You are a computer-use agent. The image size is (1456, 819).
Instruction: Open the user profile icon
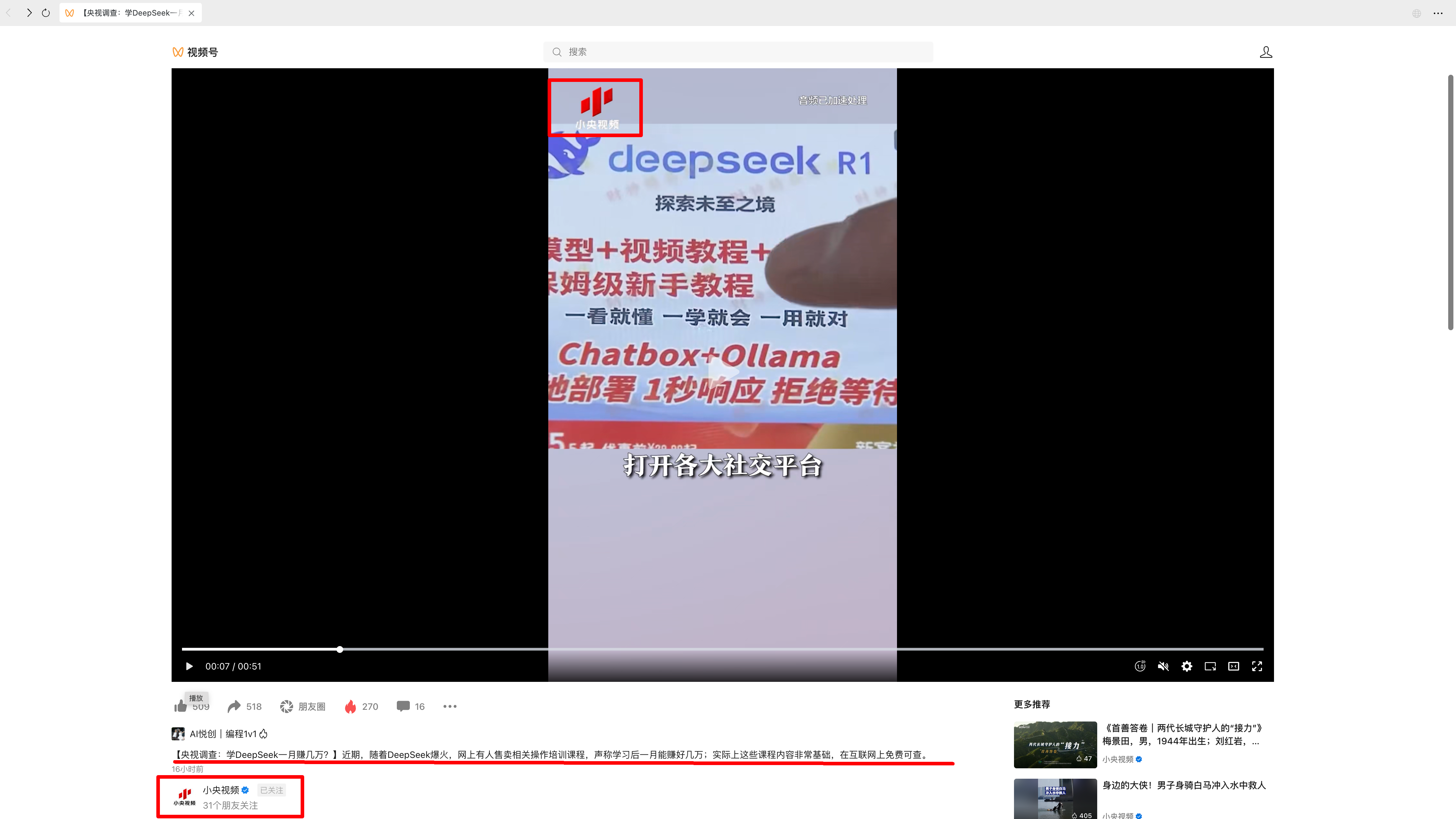pyautogui.click(x=1266, y=52)
